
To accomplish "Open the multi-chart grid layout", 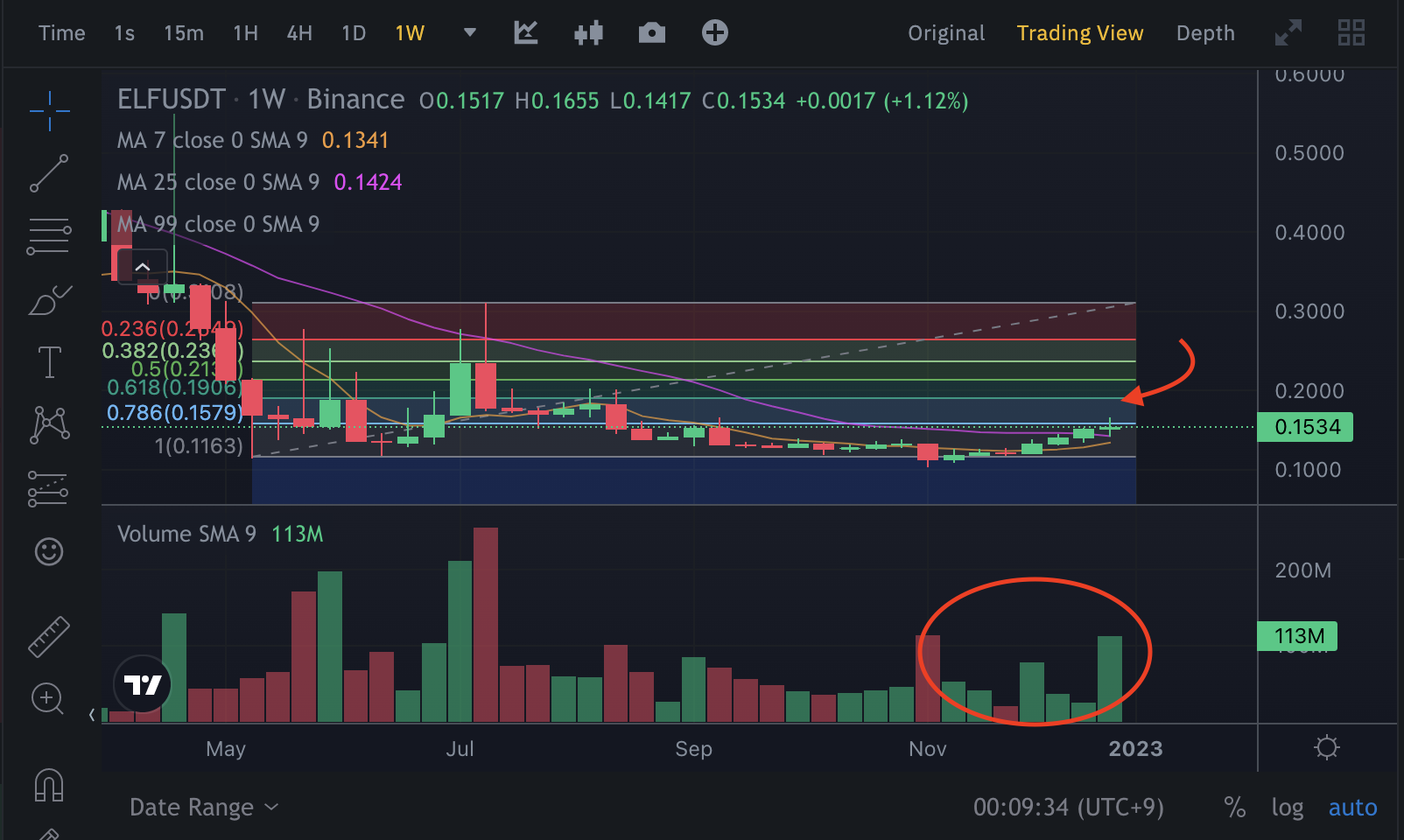I will pos(1351,33).
